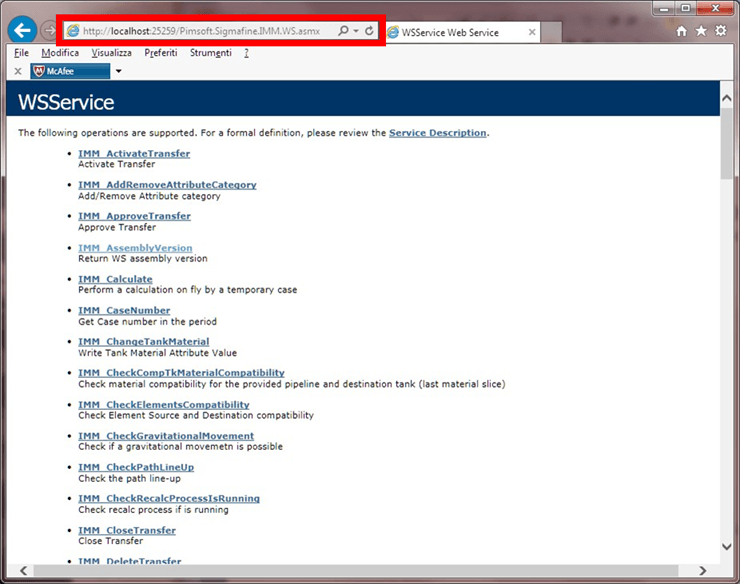
Task: Open the address bar autocomplete dropdown arrow
Action: pos(356,31)
